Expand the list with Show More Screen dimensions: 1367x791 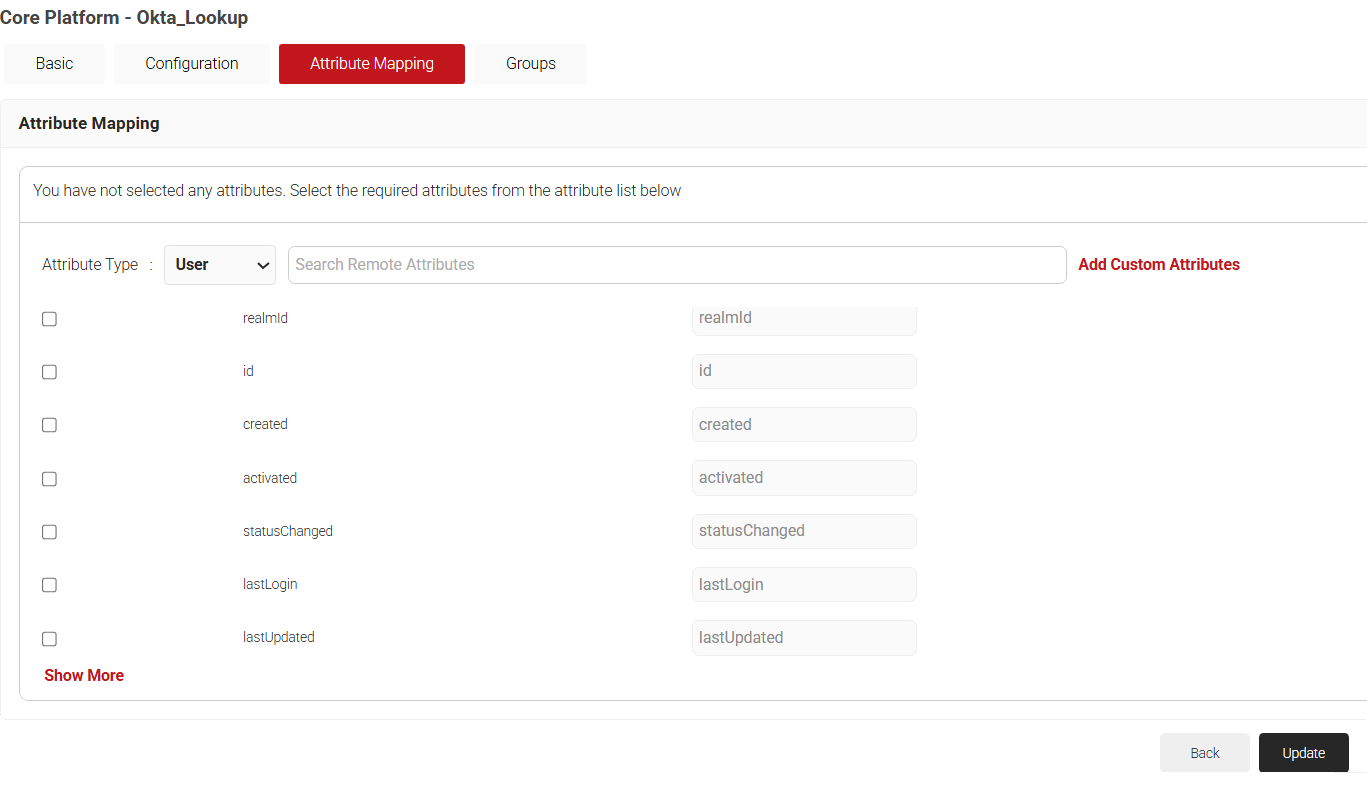[84, 676]
